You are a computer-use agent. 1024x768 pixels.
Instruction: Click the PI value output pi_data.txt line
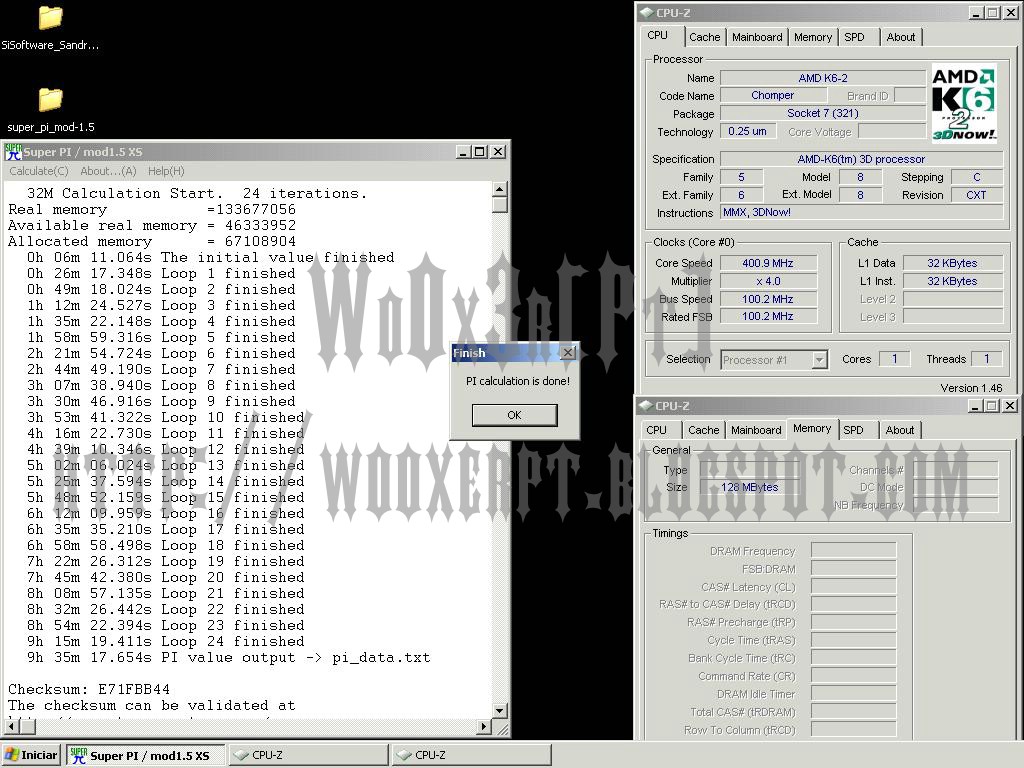coord(229,657)
